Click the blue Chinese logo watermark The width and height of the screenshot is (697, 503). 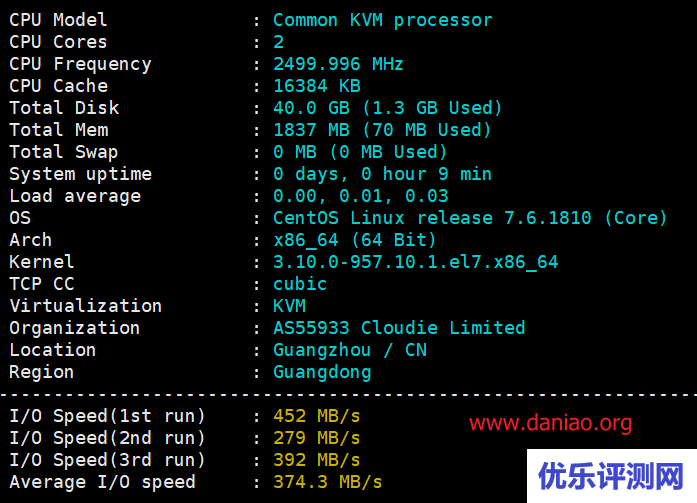tap(612, 476)
